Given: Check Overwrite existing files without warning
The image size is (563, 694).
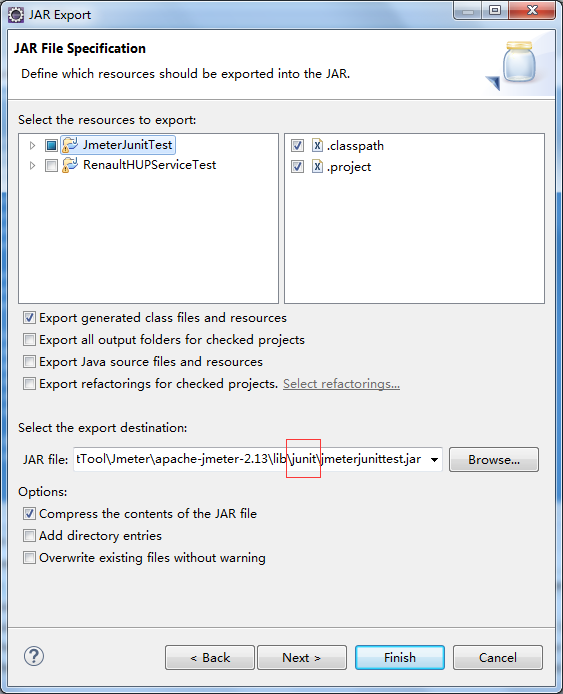Looking at the screenshot, I should point(29,557).
